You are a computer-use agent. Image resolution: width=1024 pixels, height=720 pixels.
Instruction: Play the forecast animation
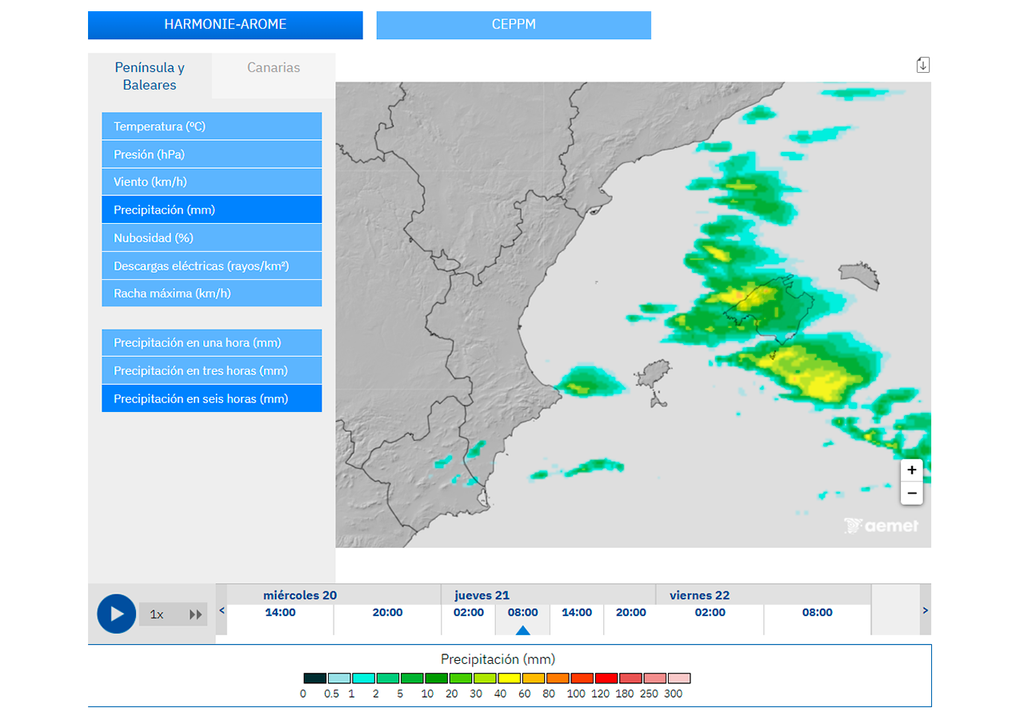point(116,614)
